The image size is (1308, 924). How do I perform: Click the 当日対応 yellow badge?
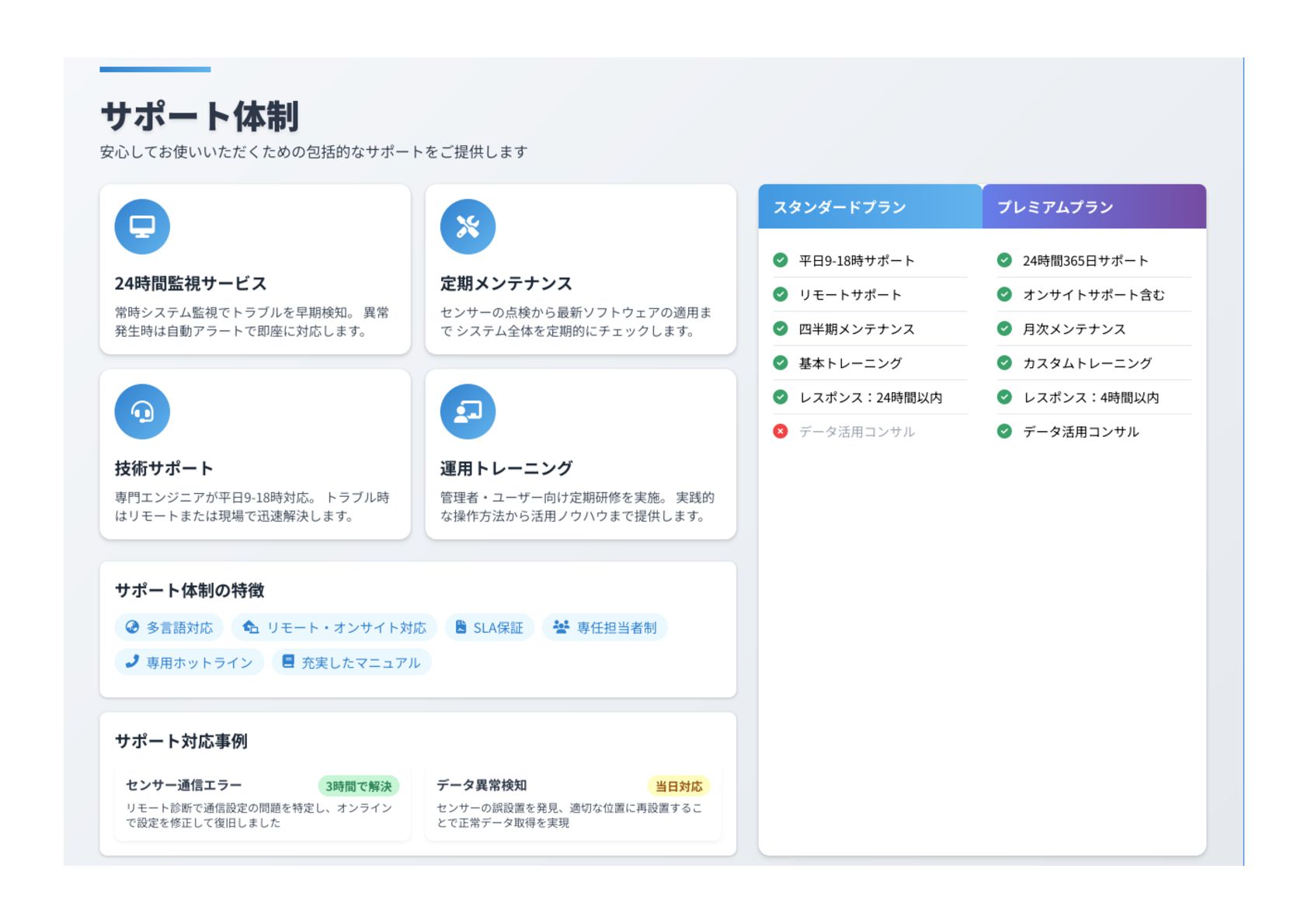(x=679, y=786)
